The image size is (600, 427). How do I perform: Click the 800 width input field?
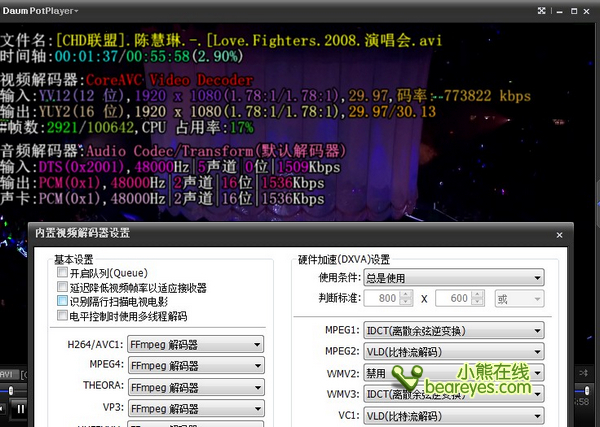[x=382, y=298]
